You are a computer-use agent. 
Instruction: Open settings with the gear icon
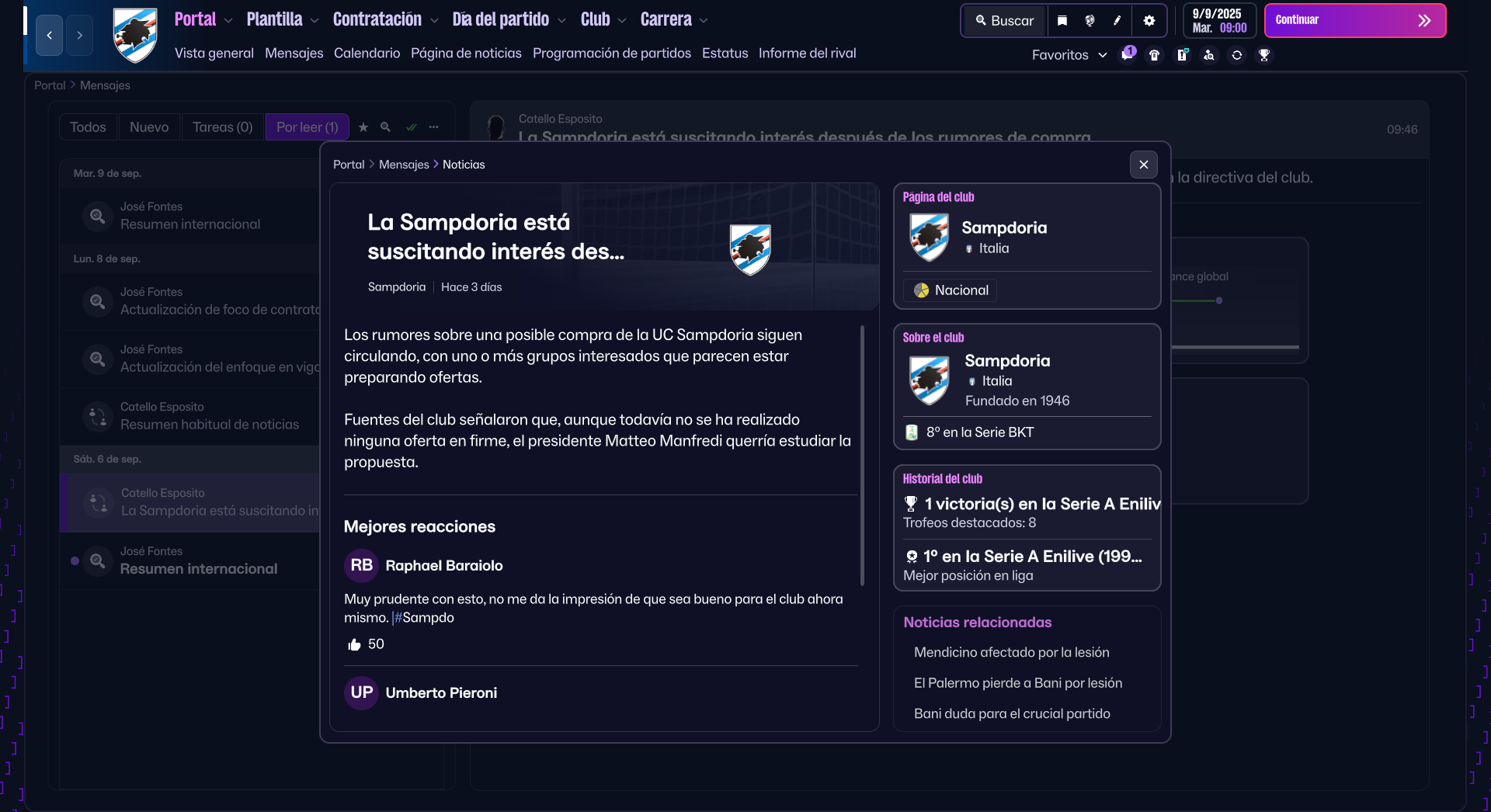(x=1149, y=21)
